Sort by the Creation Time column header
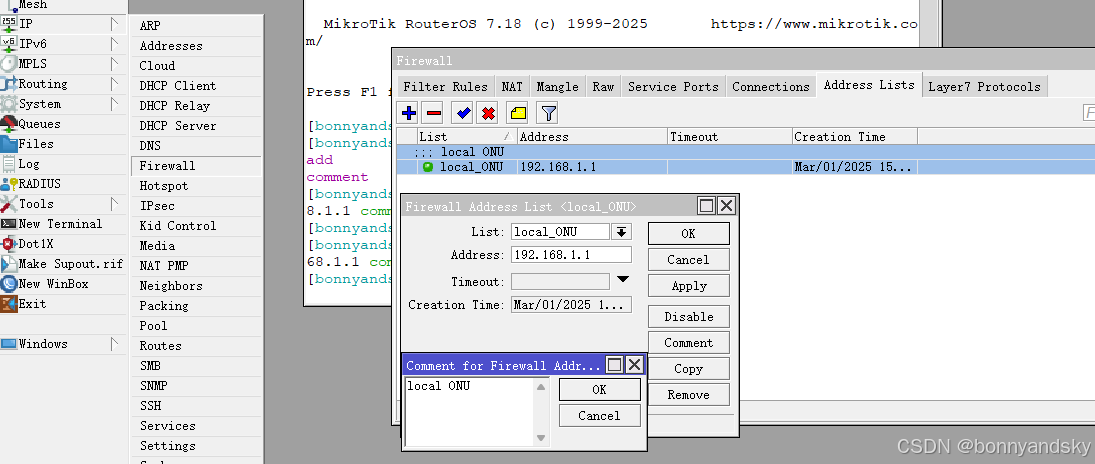This screenshot has width=1095, height=464. pos(855,136)
